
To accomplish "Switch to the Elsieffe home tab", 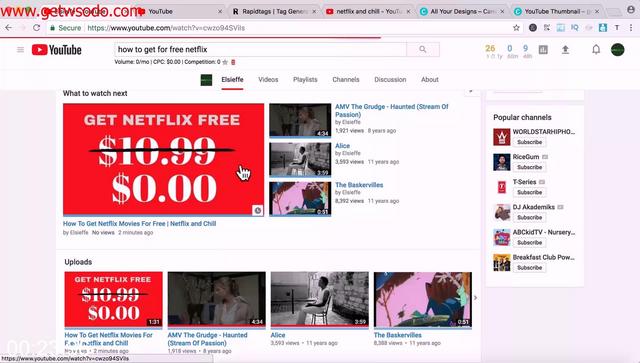I will [232, 80].
